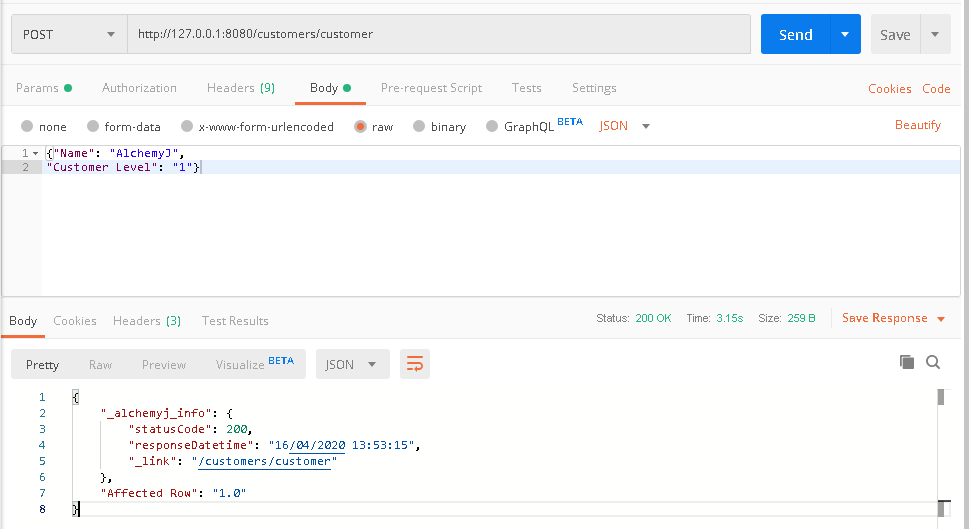Copy the response body with copy icon
Screen dimensions: 969x529
point(907,362)
